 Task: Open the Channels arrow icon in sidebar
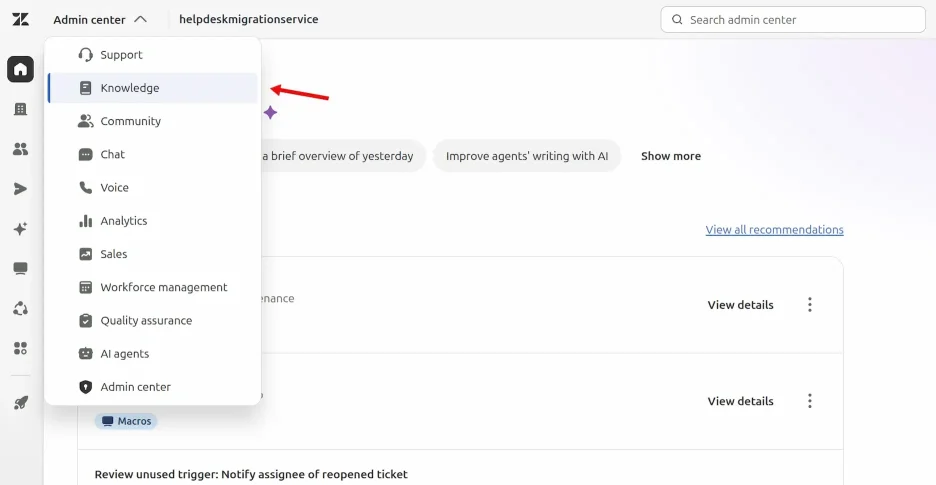pyautogui.click(x=20, y=189)
